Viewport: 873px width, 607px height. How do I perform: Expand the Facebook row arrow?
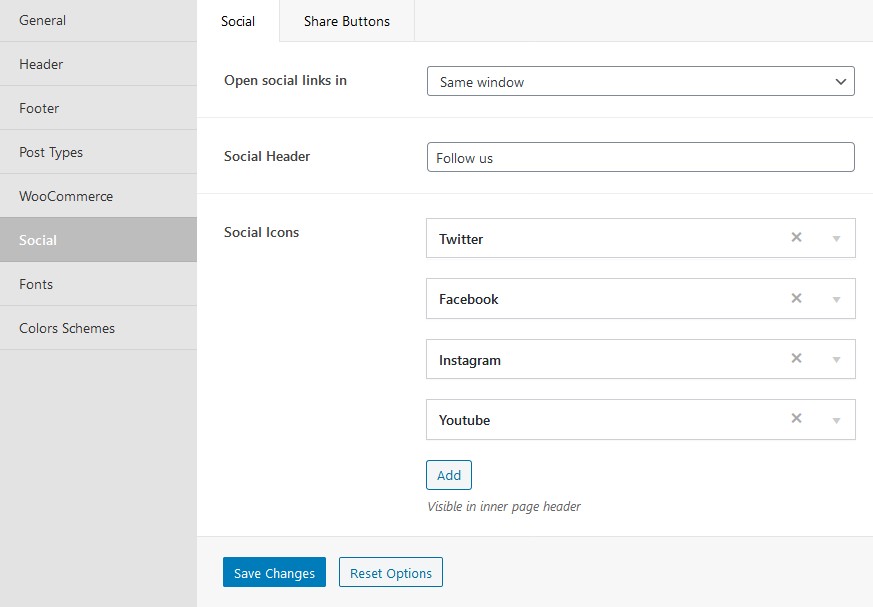point(836,300)
